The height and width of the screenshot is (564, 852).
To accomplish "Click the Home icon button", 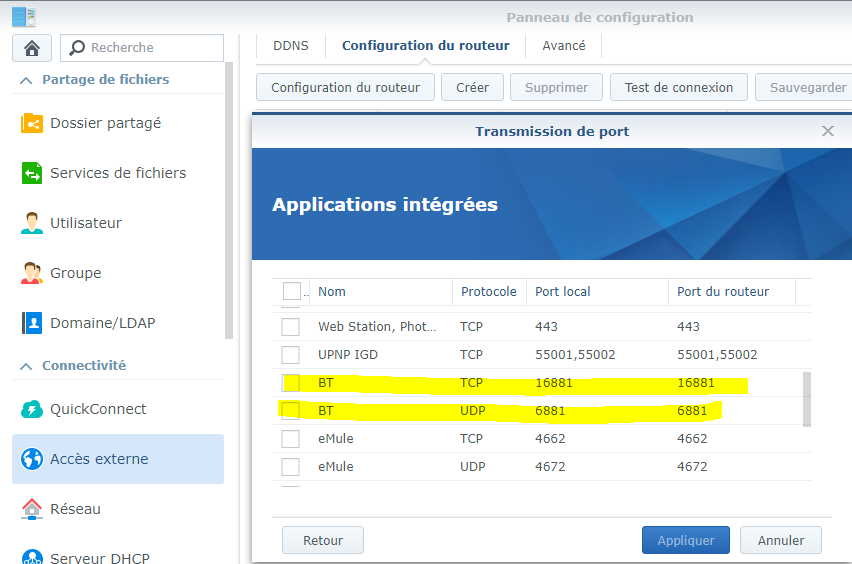I will pos(32,48).
